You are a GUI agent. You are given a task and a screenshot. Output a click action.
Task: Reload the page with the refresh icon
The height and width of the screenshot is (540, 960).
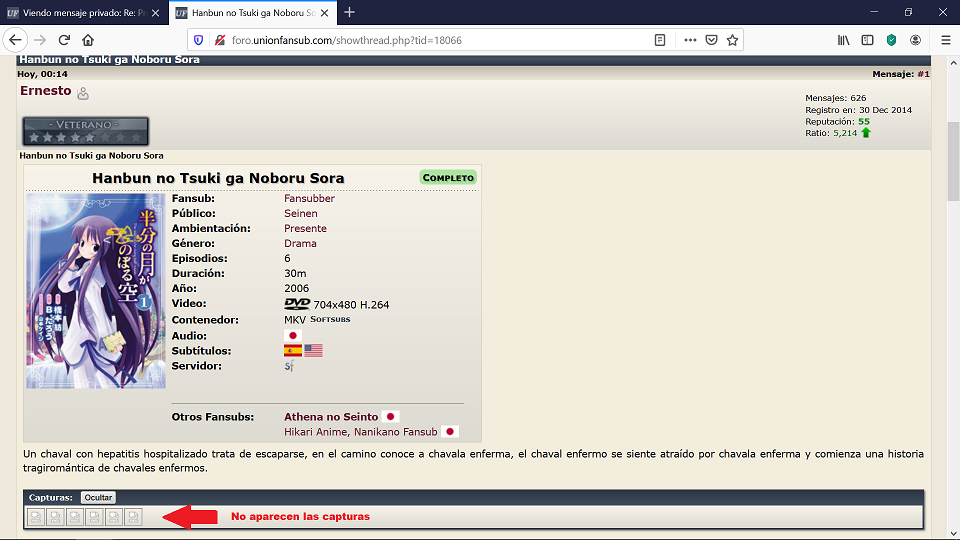coord(64,40)
